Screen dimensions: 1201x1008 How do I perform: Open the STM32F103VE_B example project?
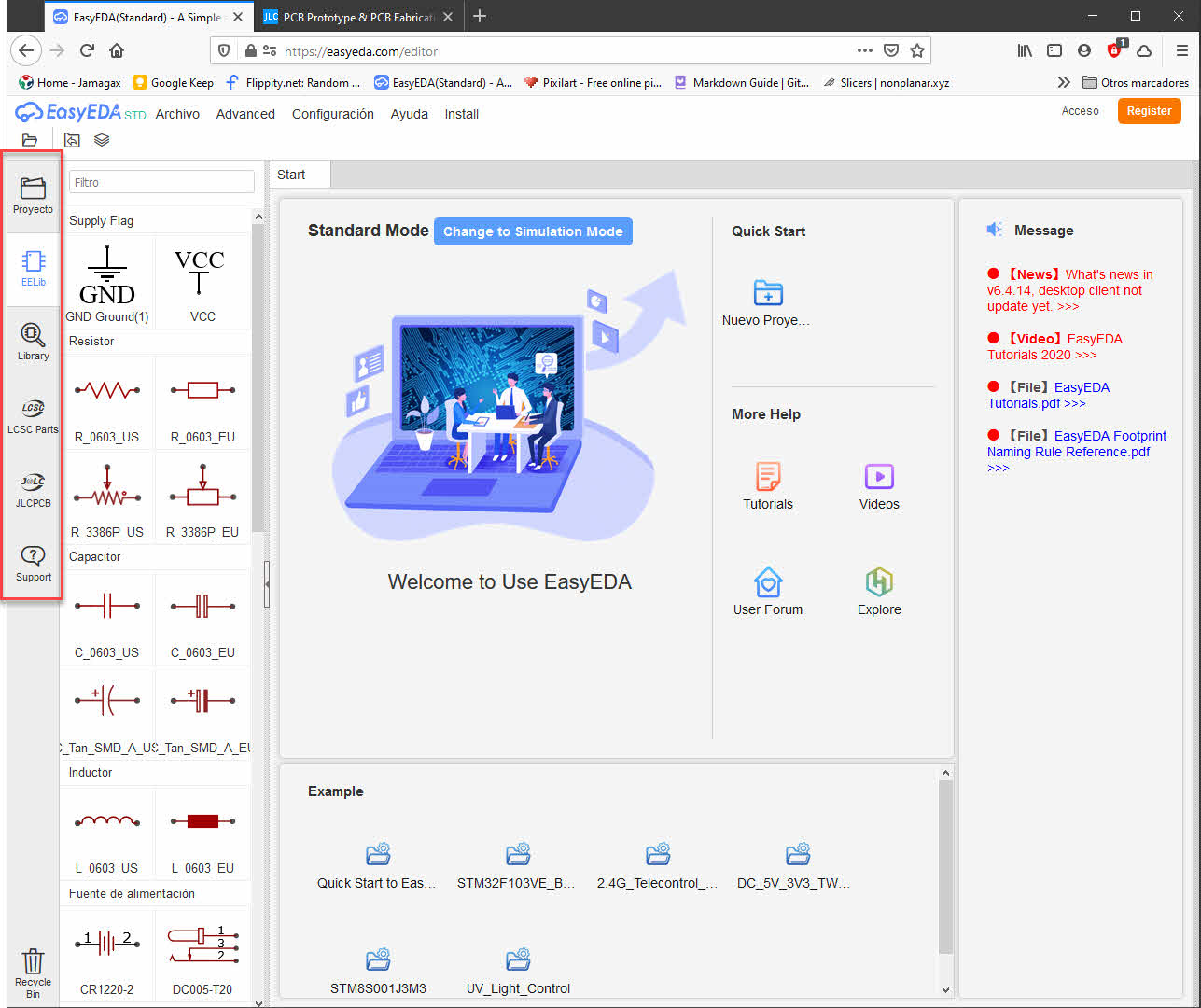coord(517,864)
